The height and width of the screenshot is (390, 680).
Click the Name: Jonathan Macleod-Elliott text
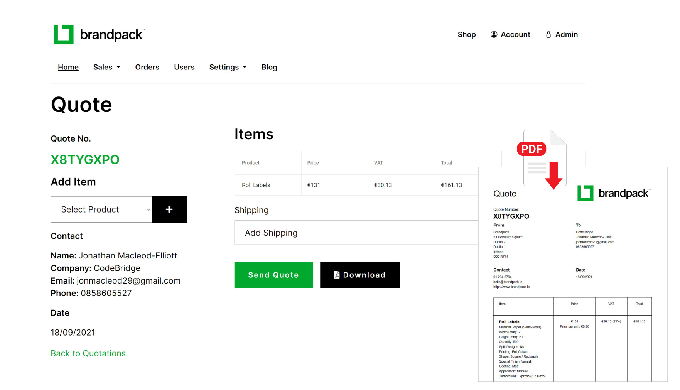pyautogui.click(x=114, y=255)
